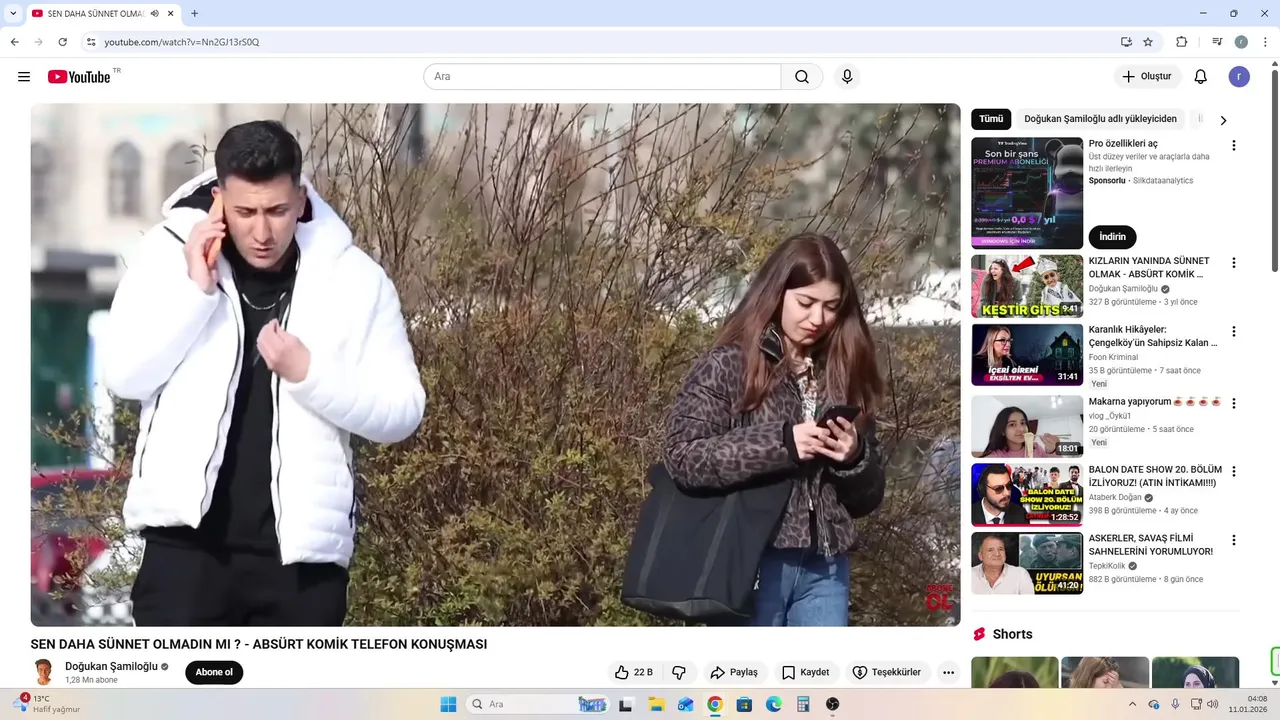Open options for Makarna yapıyorum video
The image size is (1280, 720).
[x=1233, y=403]
